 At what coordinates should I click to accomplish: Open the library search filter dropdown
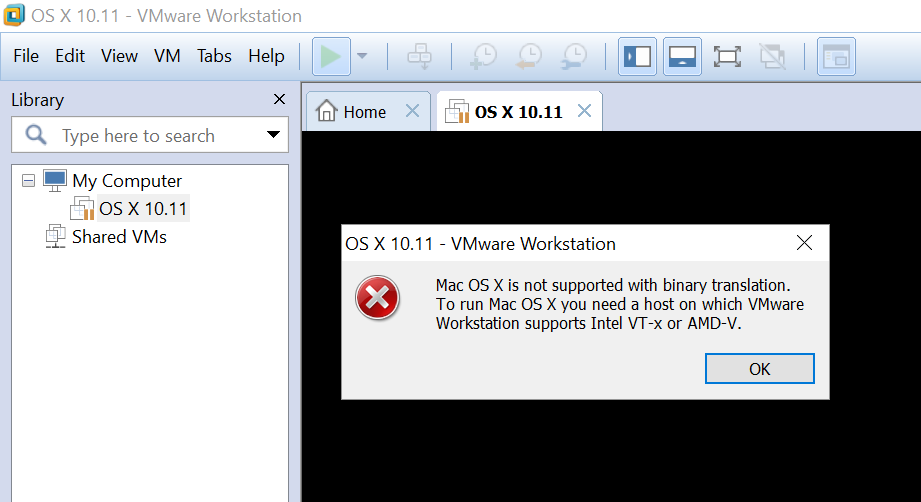point(273,134)
